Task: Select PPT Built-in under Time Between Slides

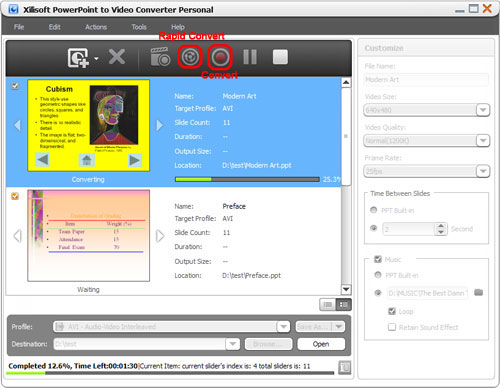Action: [x=374, y=210]
